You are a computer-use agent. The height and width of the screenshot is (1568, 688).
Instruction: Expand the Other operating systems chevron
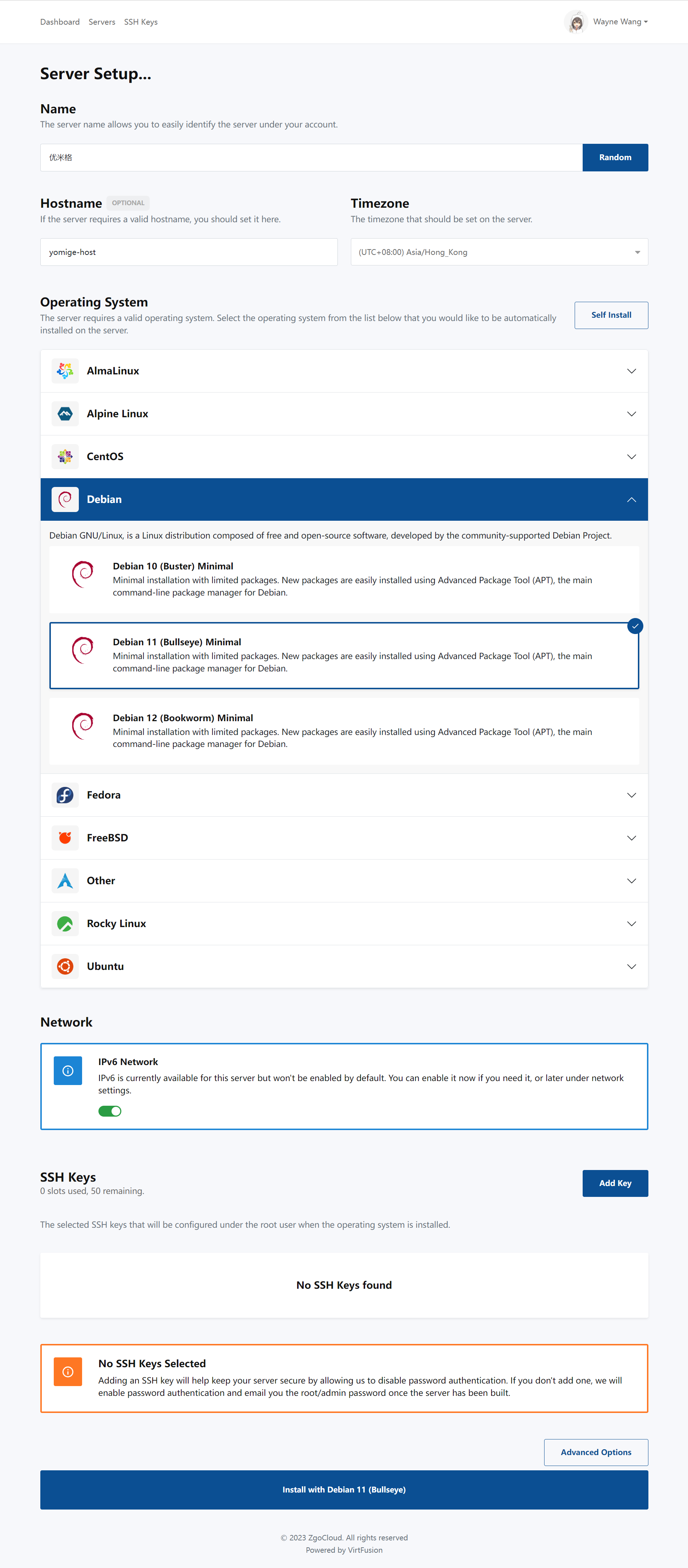[x=631, y=881]
